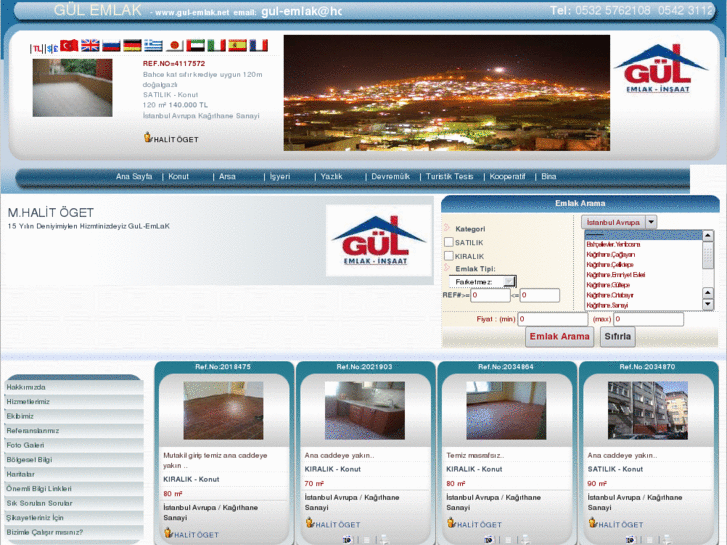Click the Emlak Arama search button
Screen dimensions: 727x545
pos(560,337)
